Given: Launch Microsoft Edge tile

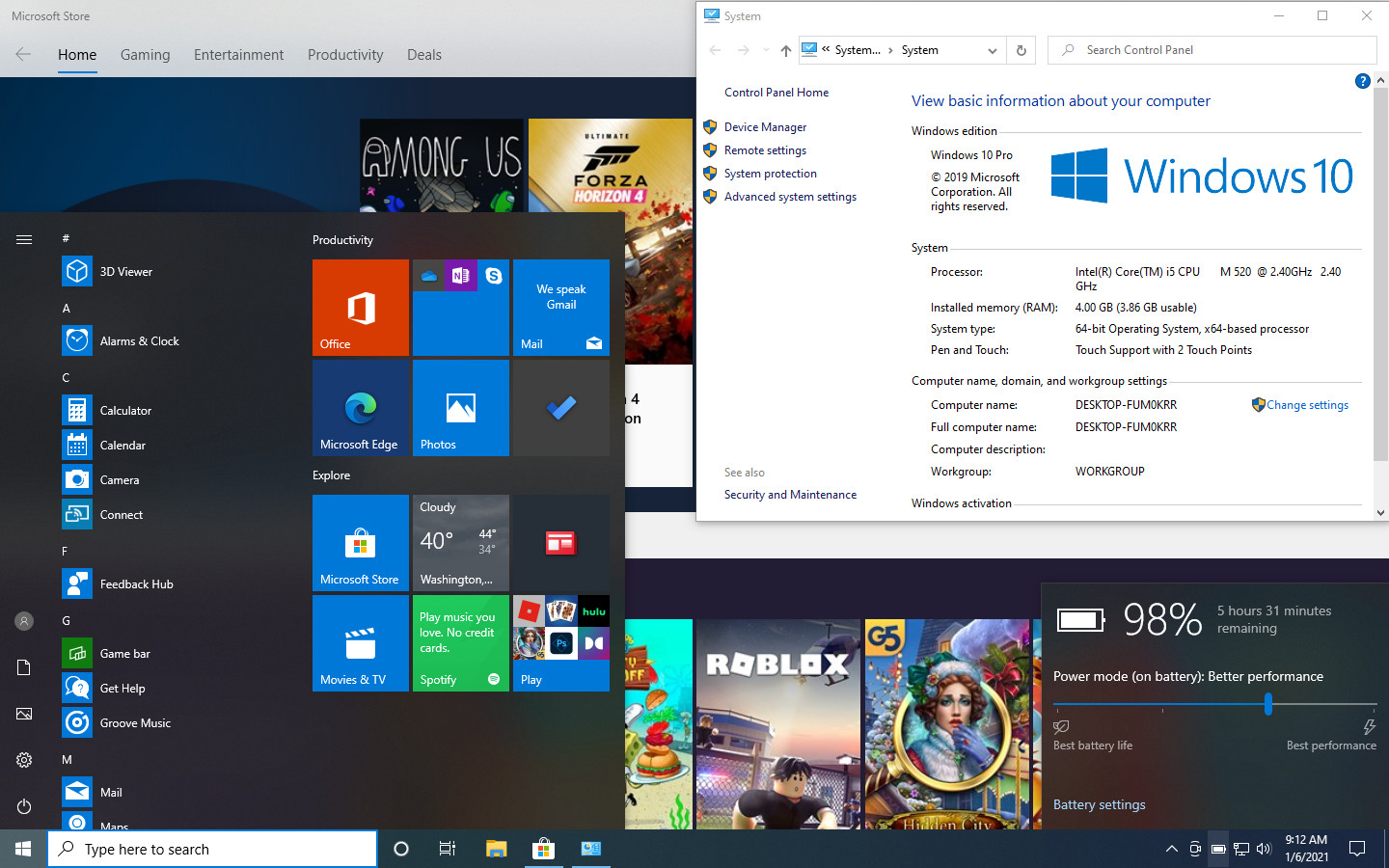Looking at the screenshot, I should (x=361, y=408).
